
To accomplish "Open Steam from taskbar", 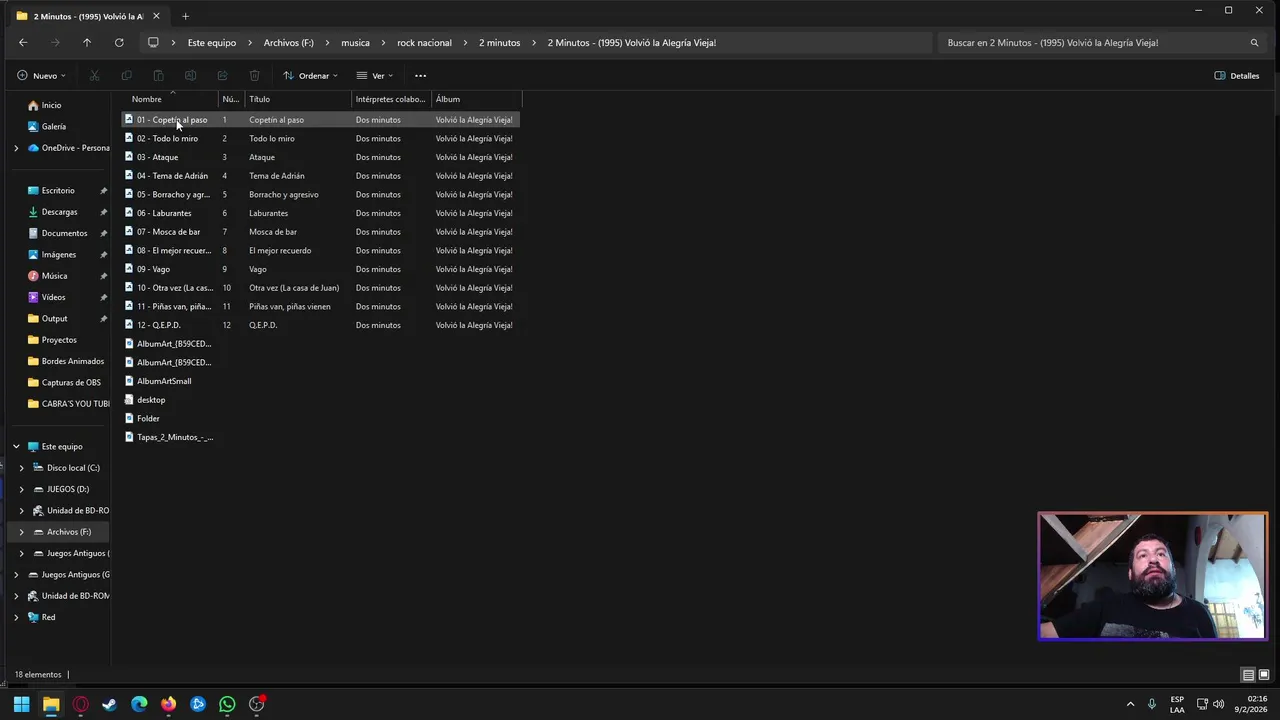I will pyautogui.click(x=109, y=704).
